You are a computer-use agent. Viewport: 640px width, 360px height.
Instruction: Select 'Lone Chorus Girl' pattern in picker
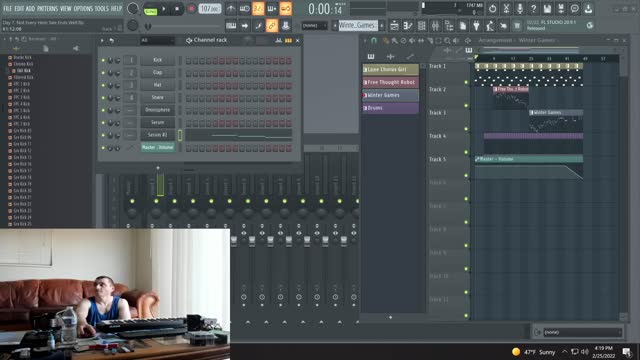pos(391,69)
